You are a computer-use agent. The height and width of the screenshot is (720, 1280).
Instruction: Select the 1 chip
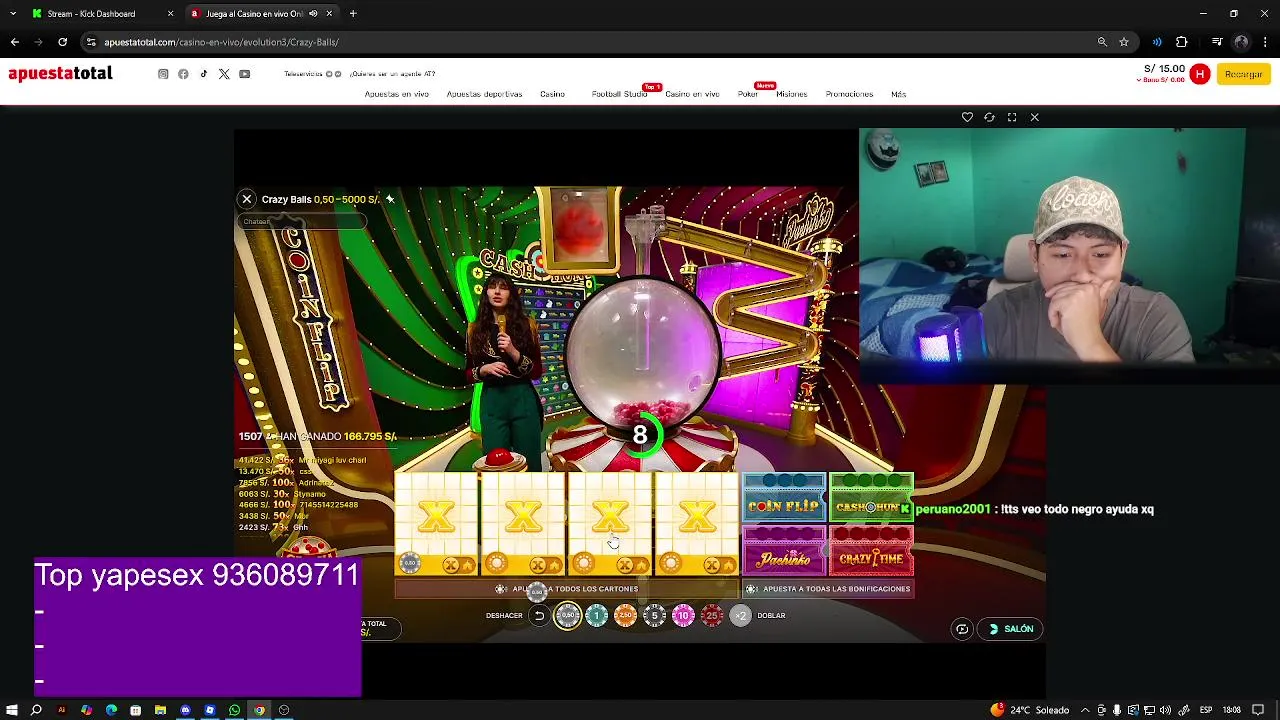[597, 616]
